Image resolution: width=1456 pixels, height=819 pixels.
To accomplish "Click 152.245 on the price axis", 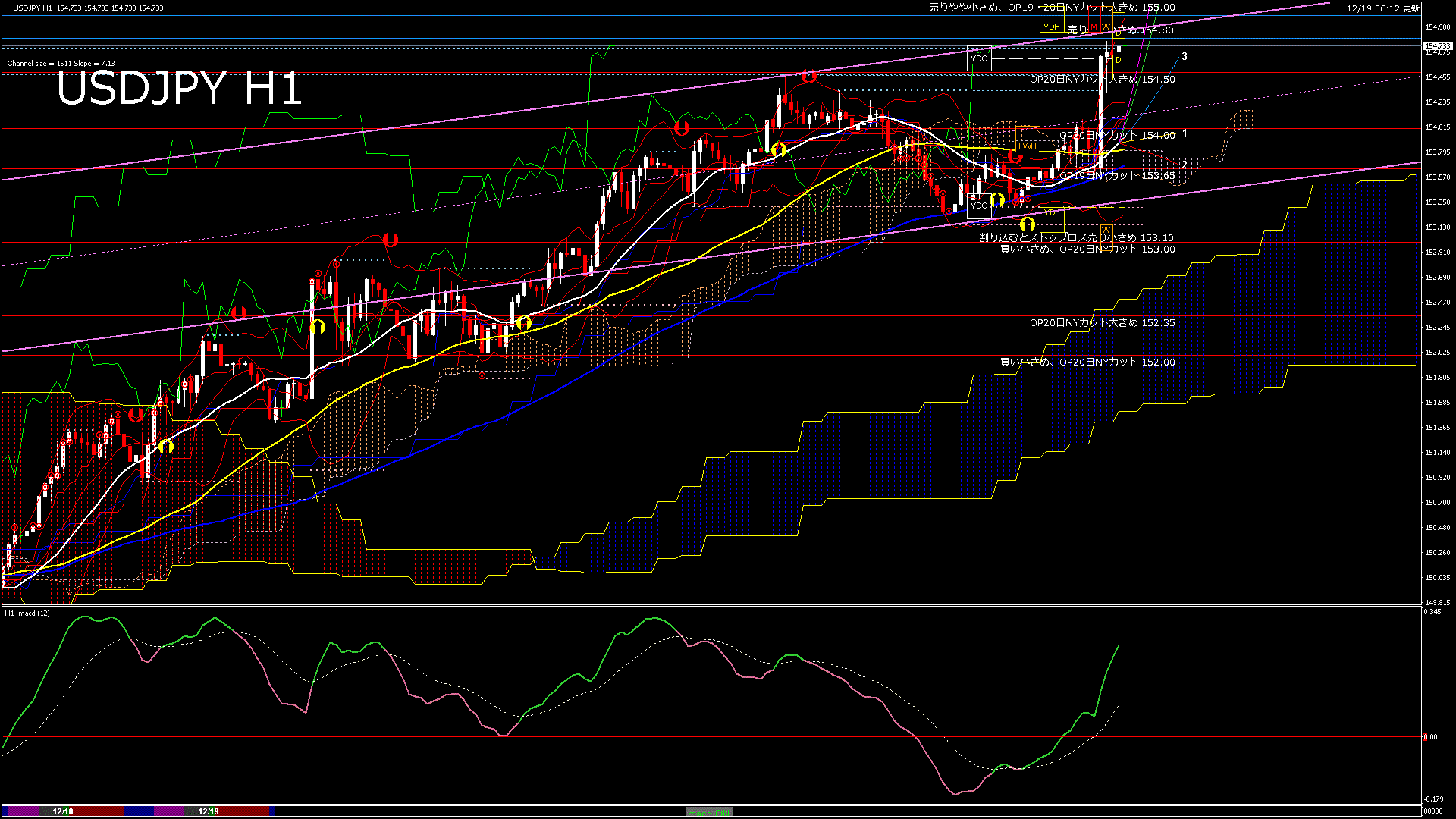I will coord(1438,327).
